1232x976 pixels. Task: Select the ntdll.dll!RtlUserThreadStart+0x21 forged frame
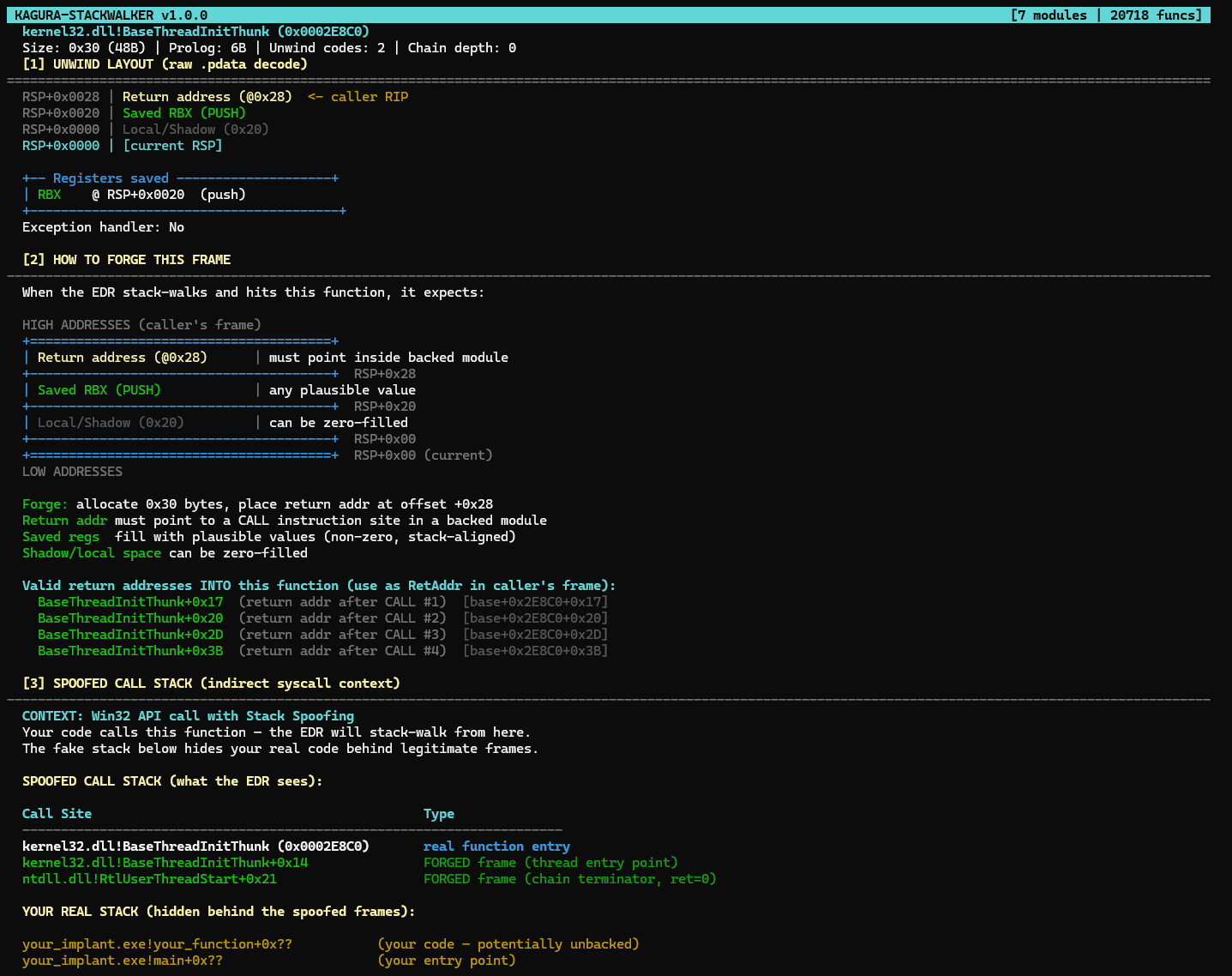(149, 878)
